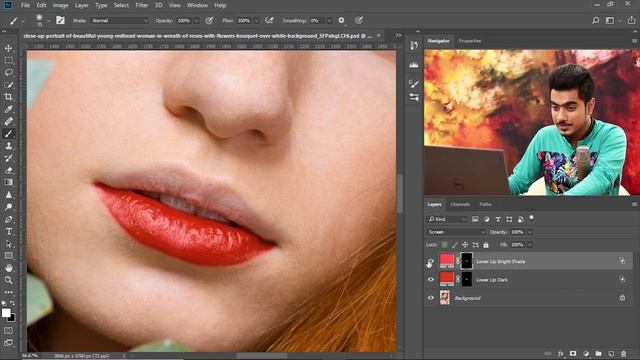Open the Kind filter dropdown
Image resolution: width=640 pixels, height=360 pixels.
click(447, 219)
